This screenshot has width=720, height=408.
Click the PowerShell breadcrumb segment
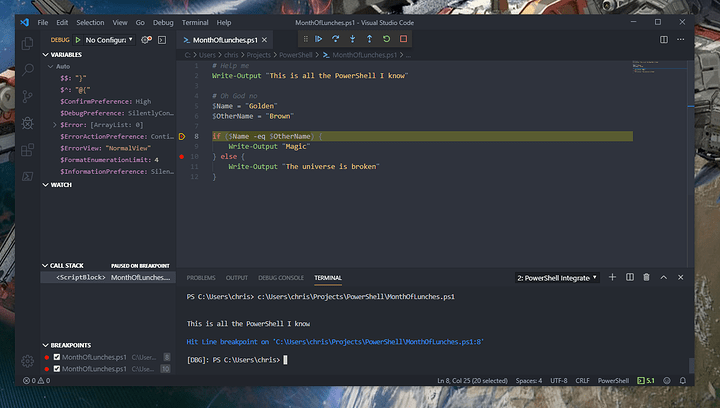[296, 55]
